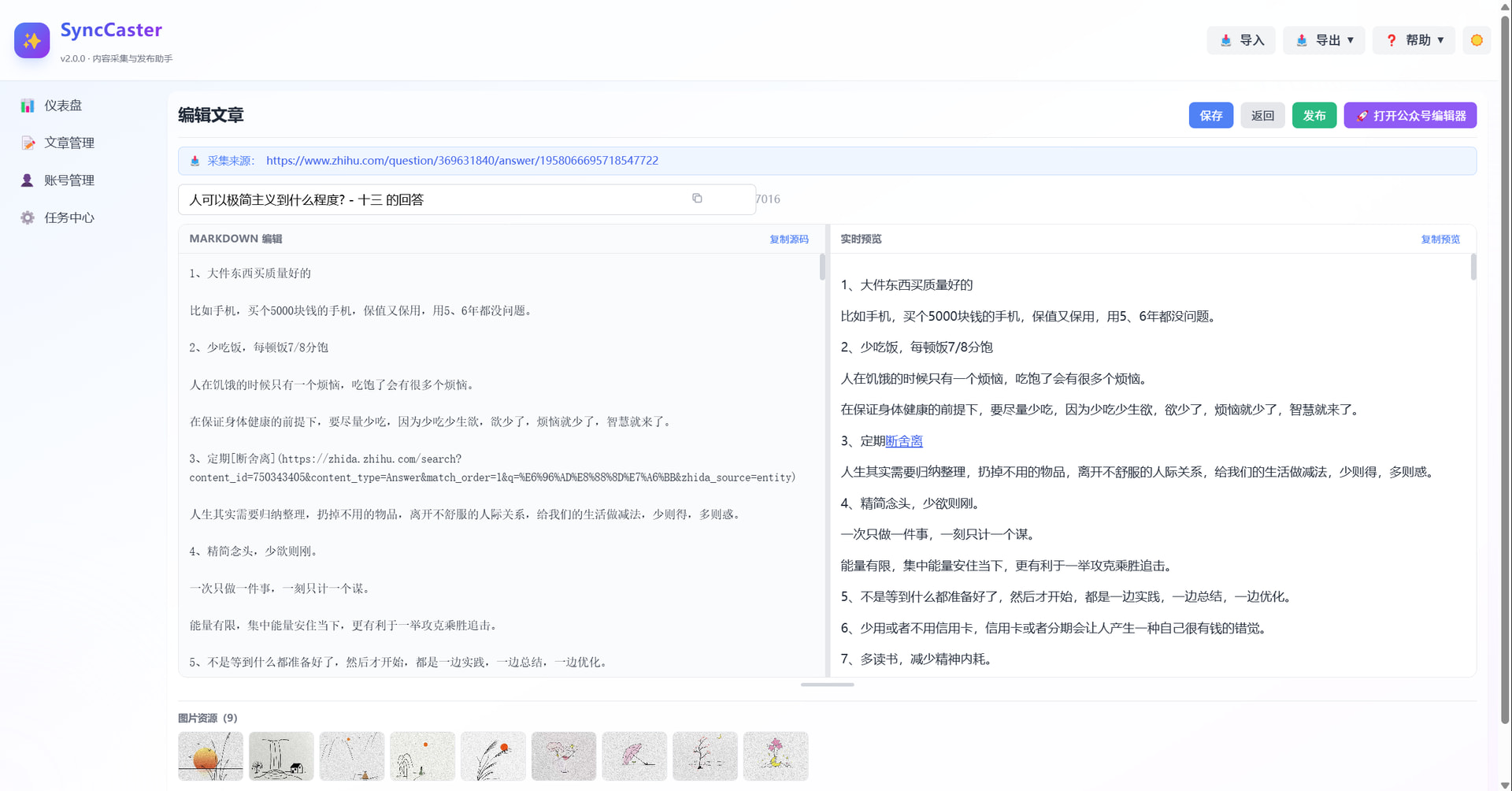Click the 导入 import button icon
1512x791 pixels.
click(1226, 40)
